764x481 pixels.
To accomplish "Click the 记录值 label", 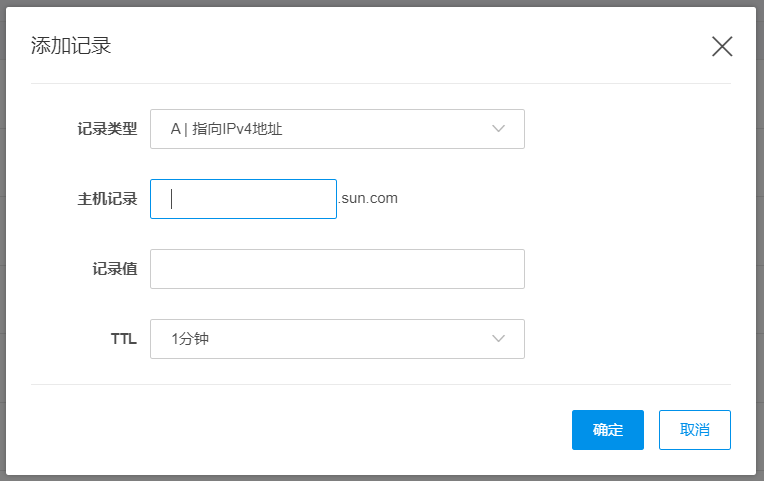I will coord(114,269).
